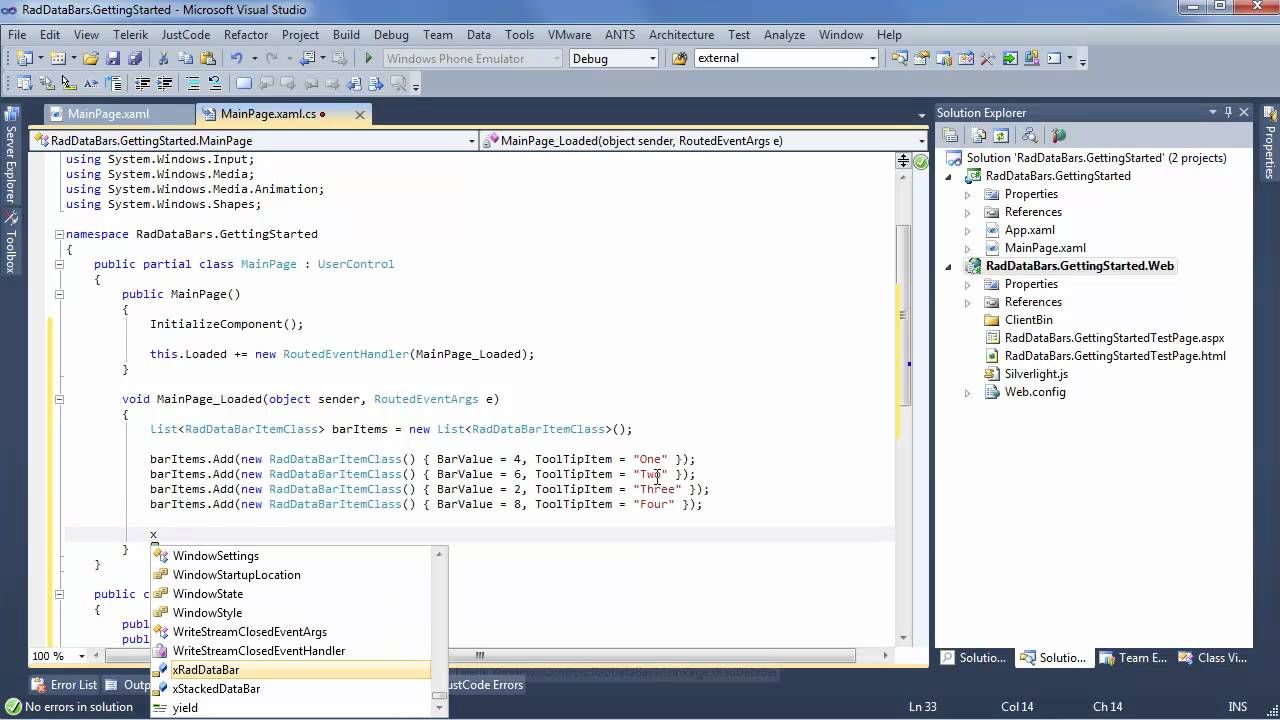Click Show All Files in Solution Explorer

[979, 135]
